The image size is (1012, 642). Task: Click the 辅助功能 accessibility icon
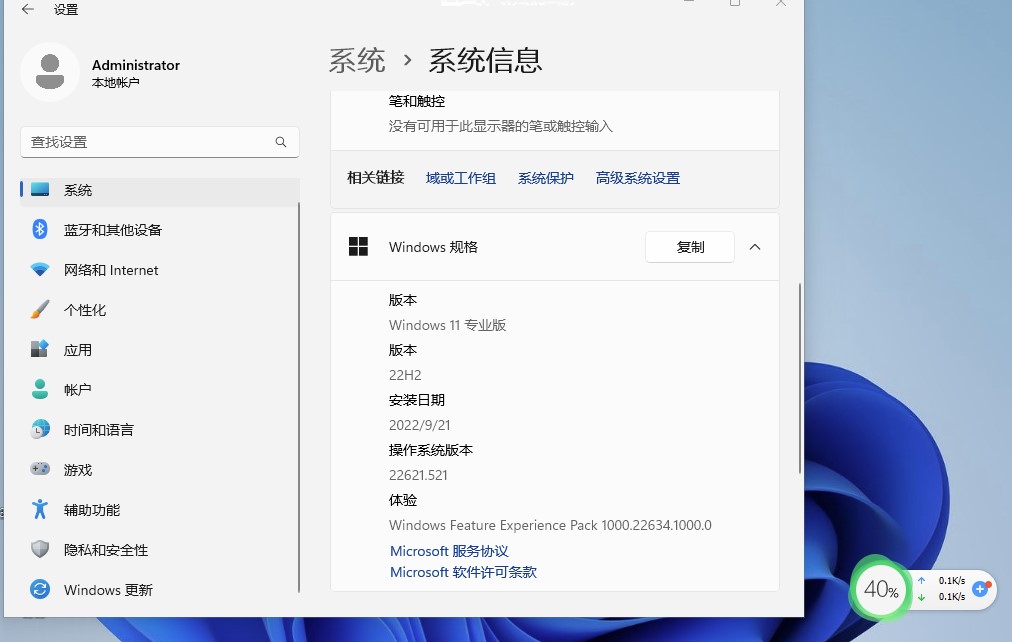[38, 509]
